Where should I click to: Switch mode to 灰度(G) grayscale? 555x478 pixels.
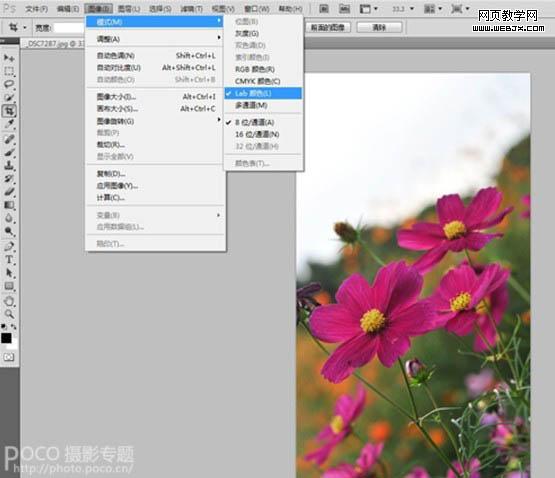(x=263, y=34)
